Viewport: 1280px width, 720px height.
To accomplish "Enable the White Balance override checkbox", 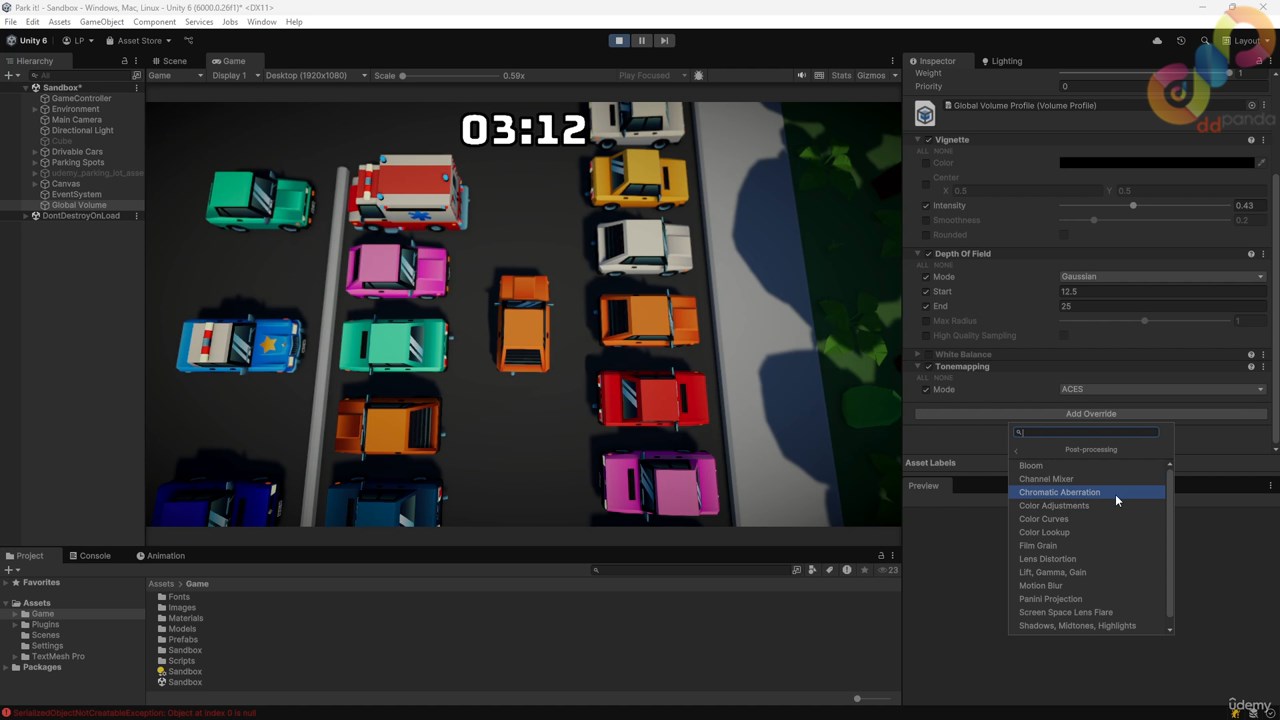I will click(x=929, y=355).
